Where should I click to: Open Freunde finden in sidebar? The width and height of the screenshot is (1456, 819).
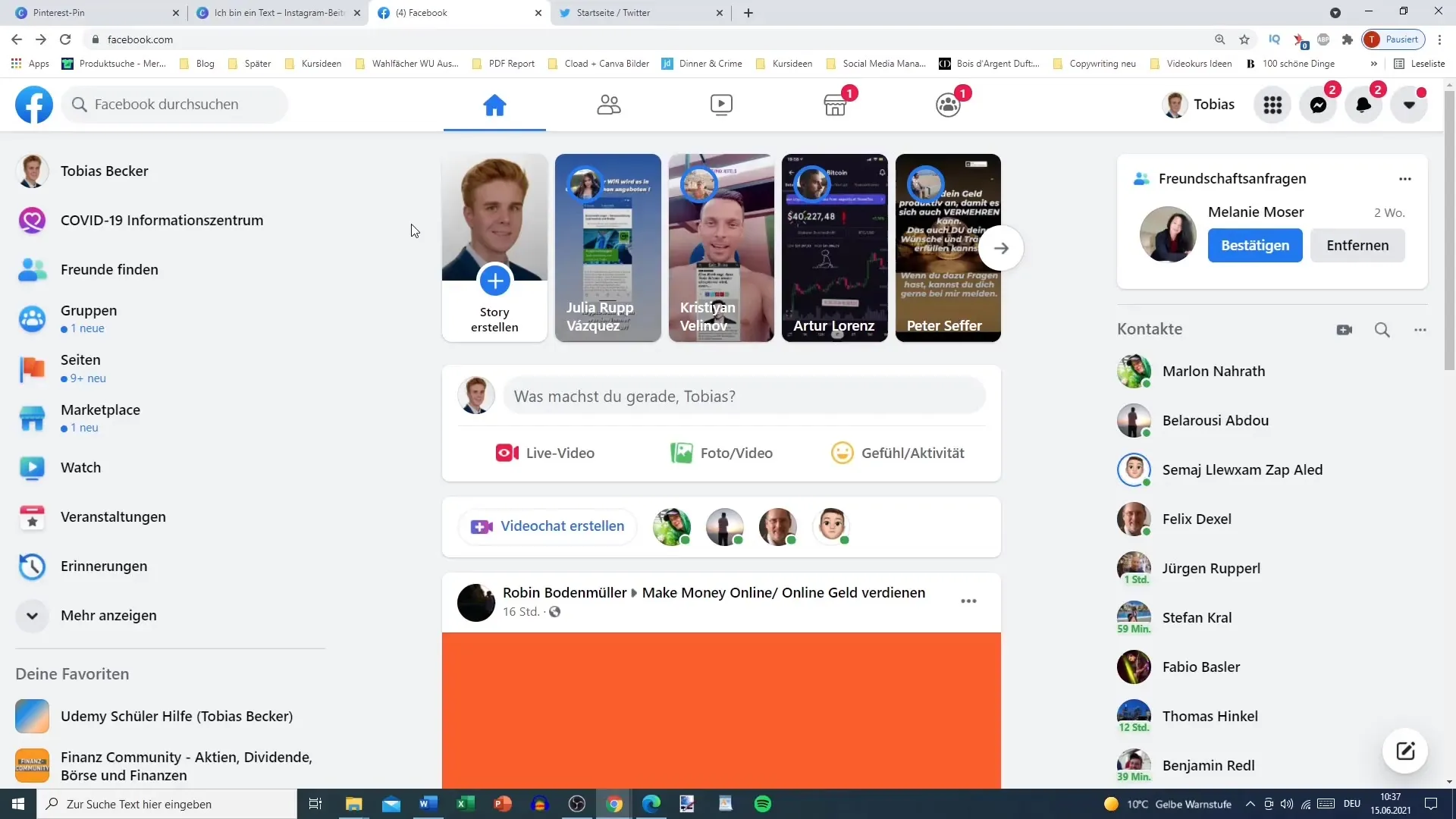coord(171,270)
